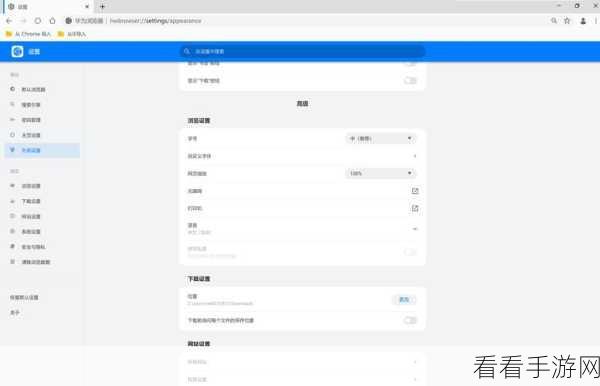
Task: Open the home page icon in toolbar
Action: click(52, 21)
